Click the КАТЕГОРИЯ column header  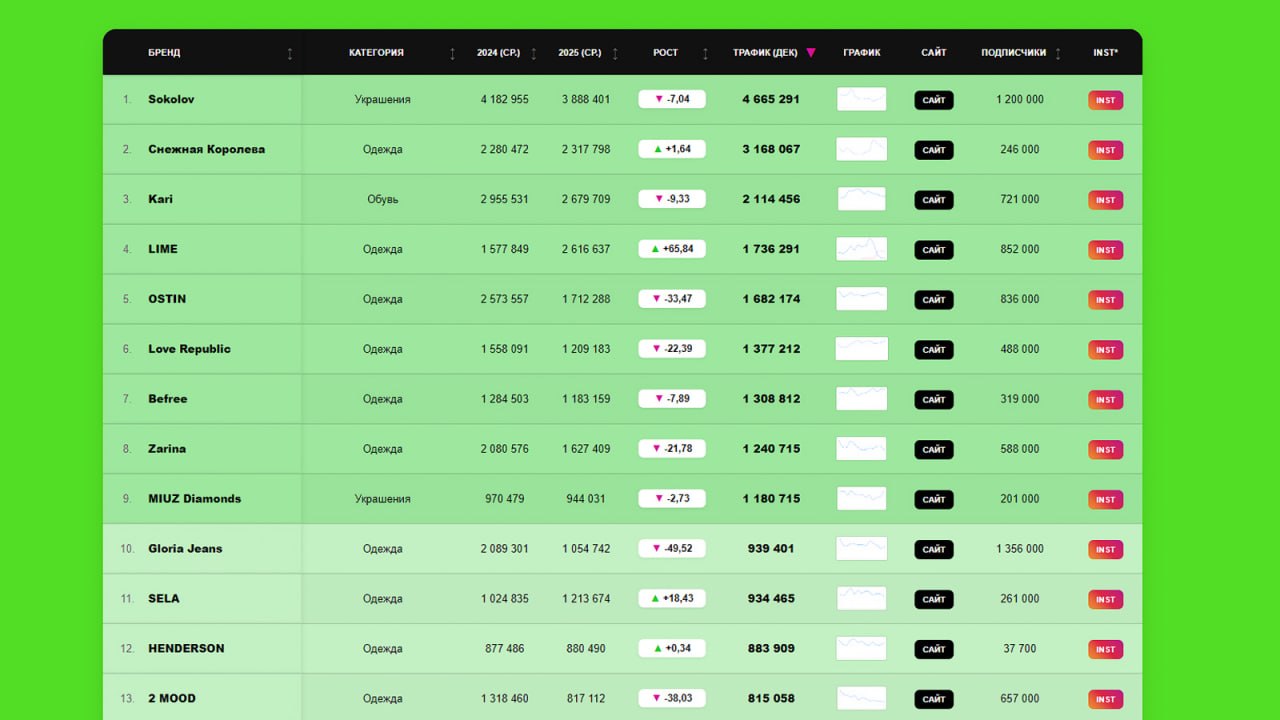point(376,53)
